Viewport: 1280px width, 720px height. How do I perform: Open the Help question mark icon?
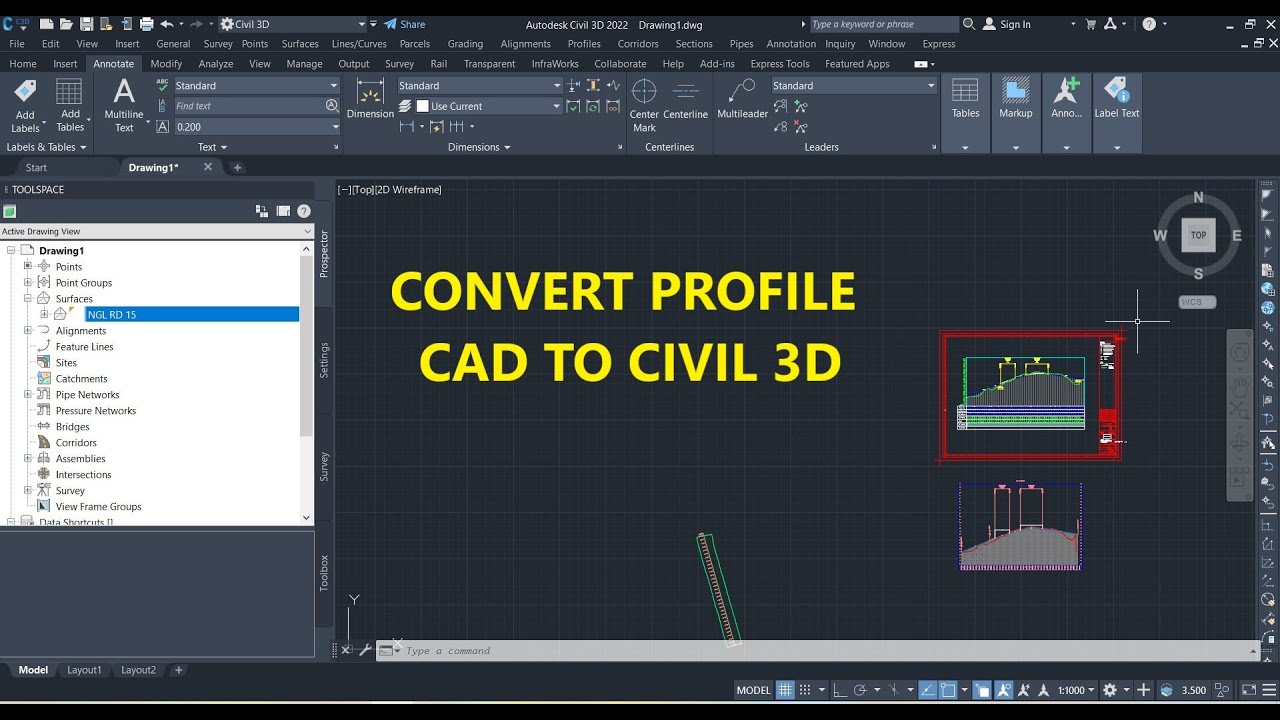point(1149,24)
